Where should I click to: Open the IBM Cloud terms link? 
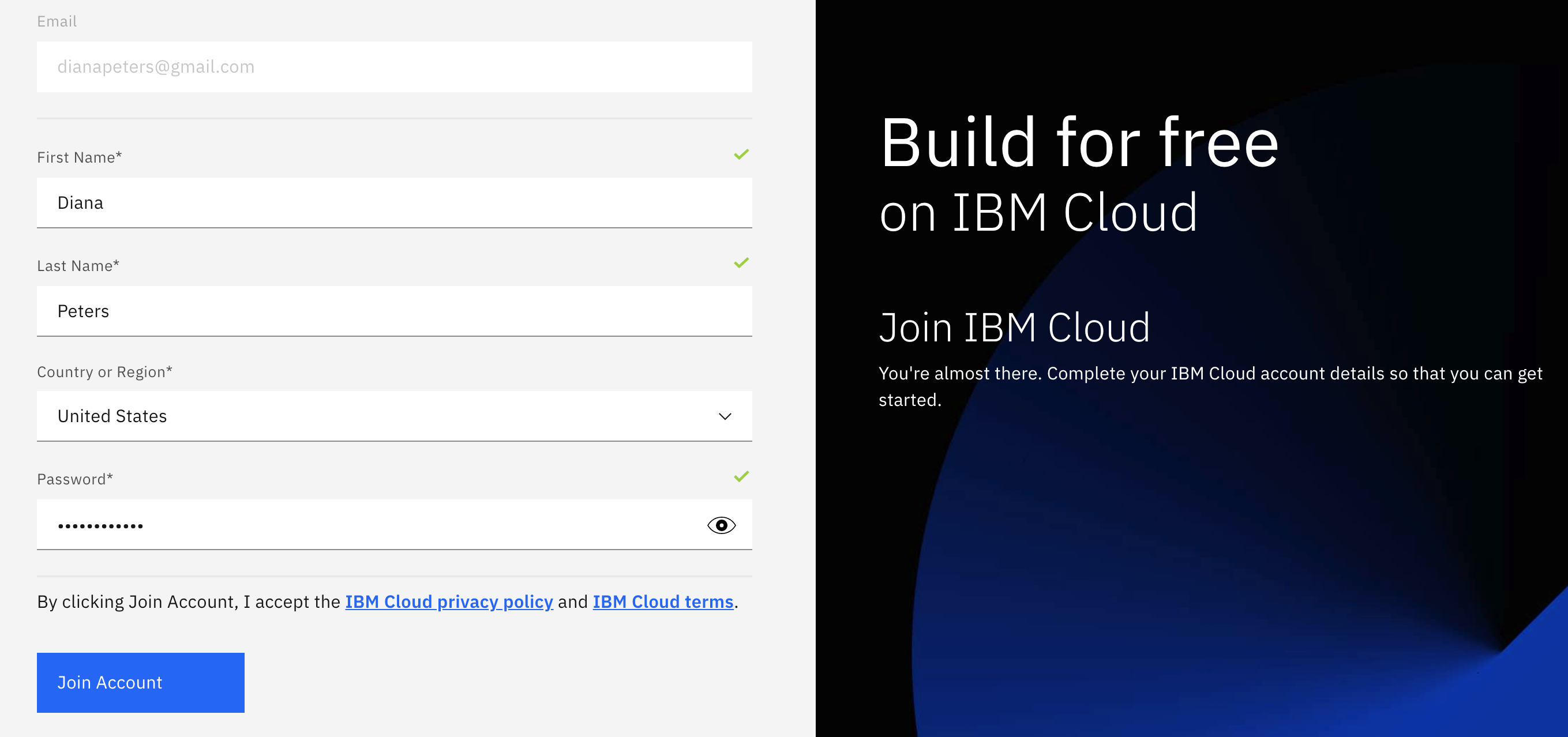pos(663,602)
